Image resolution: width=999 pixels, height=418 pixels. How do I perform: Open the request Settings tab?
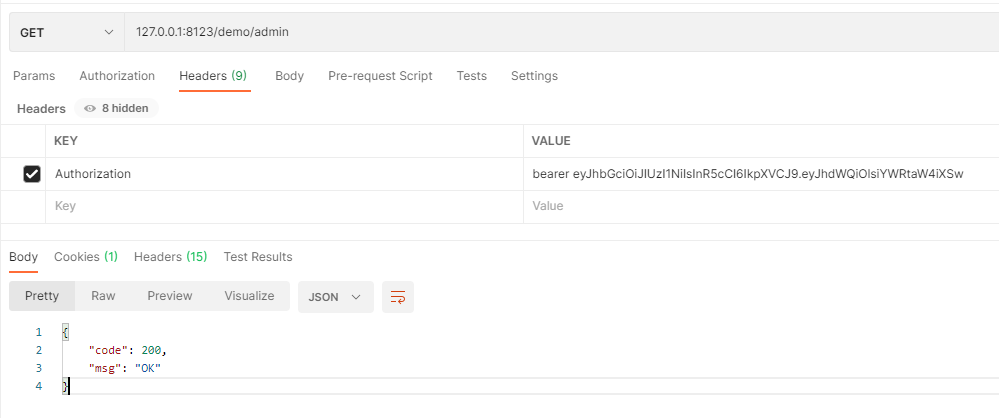(534, 76)
